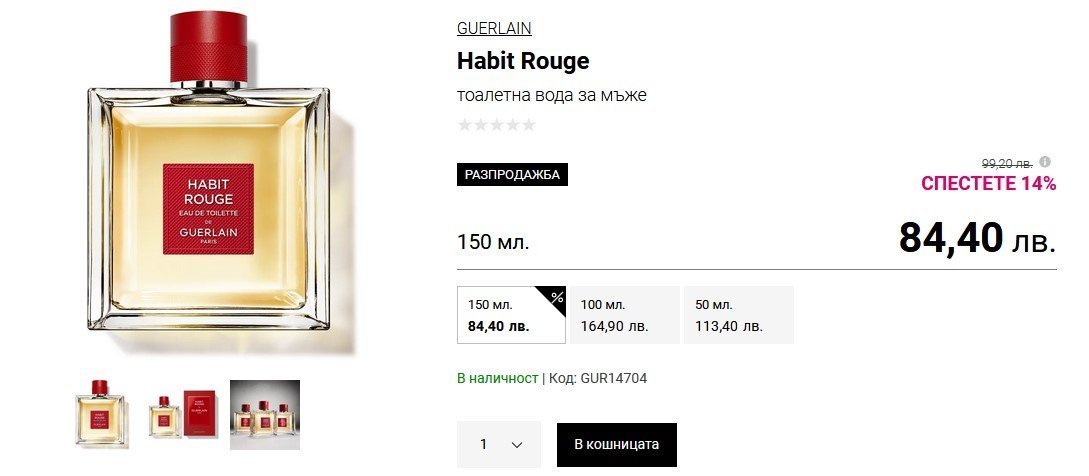Add to cart with В кошницата button
Viewport: 1089px width, 476px height.
tap(617, 445)
